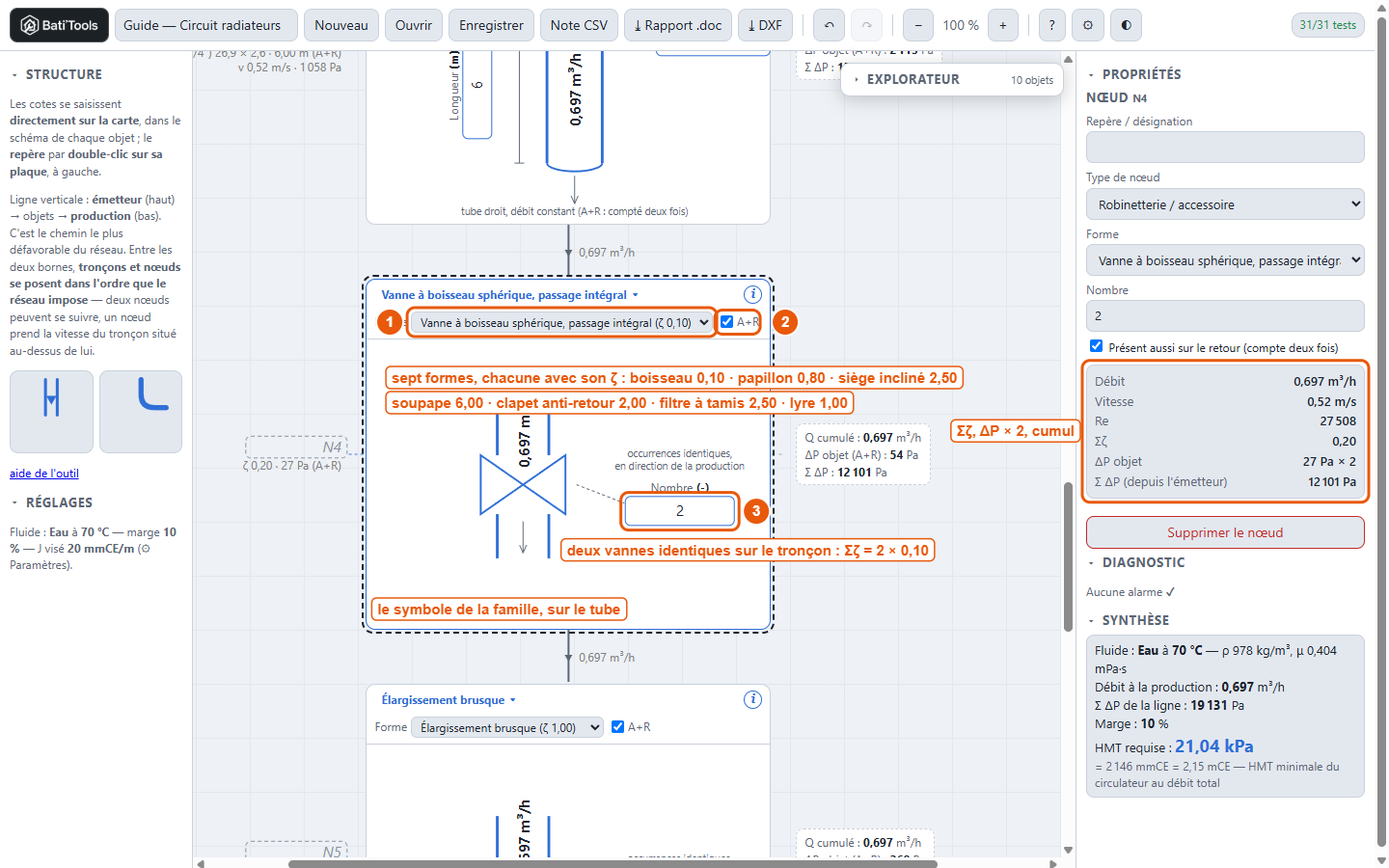
Task: Click Ouvrir in the top bar
Action: (414, 25)
